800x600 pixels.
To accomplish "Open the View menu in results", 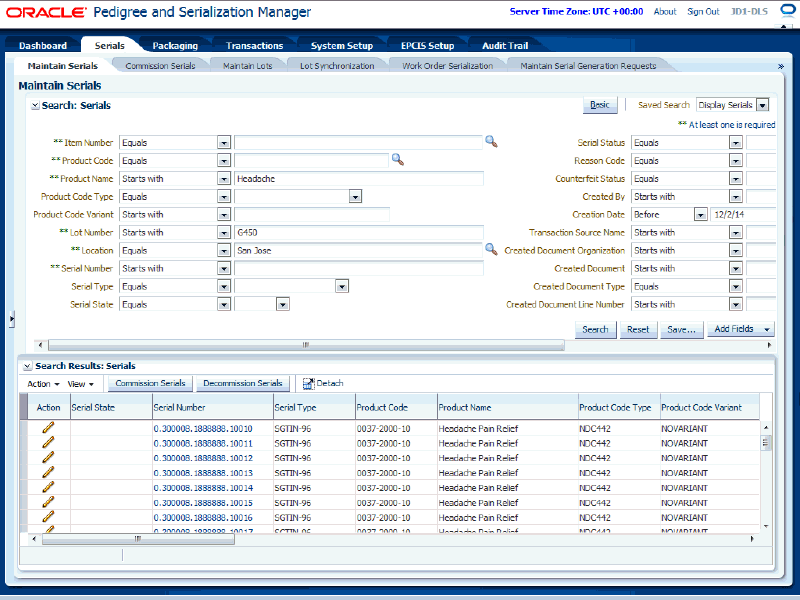I will [x=81, y=384].
